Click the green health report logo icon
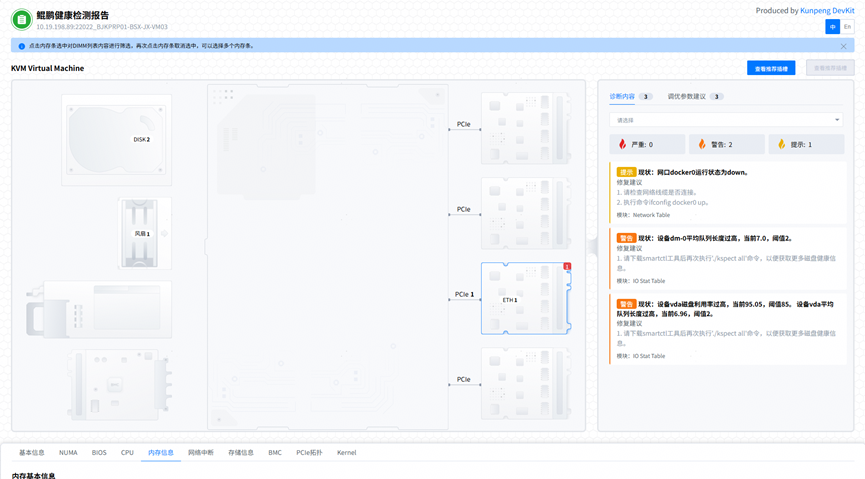The height and width of the screenshot is (479, 865). (21, 19)
